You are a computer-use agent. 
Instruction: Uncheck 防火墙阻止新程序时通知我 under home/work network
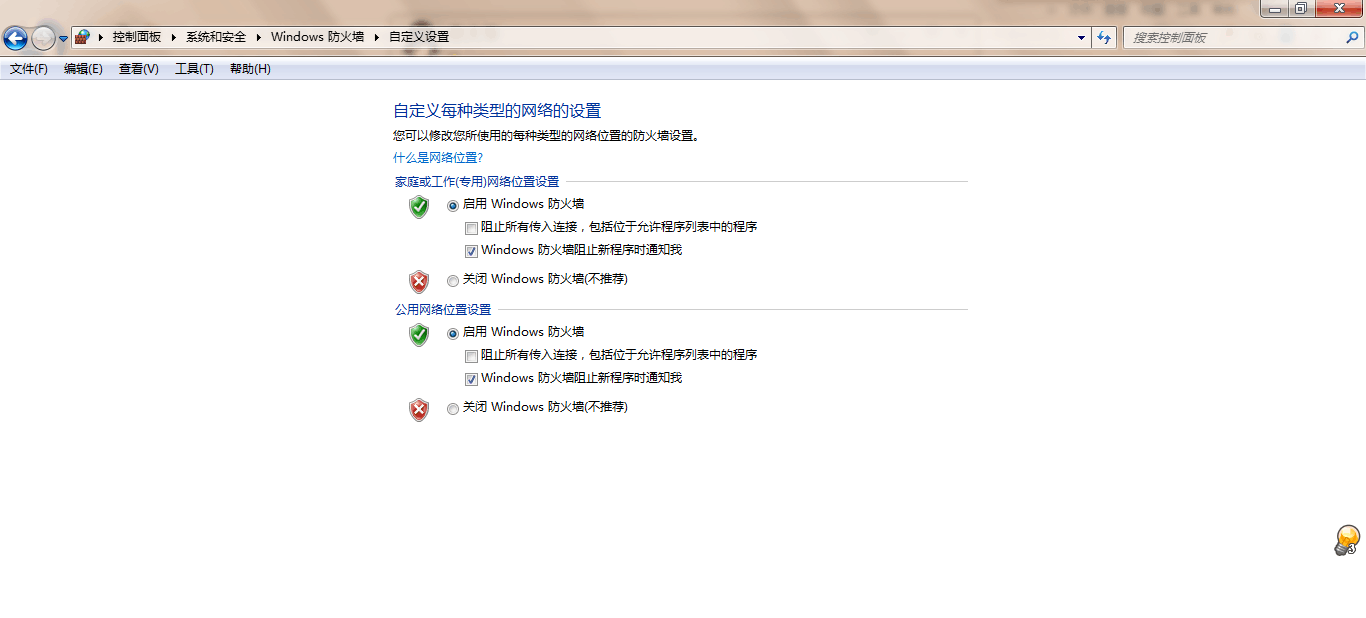pyautogui.click(x=471, y=251)
